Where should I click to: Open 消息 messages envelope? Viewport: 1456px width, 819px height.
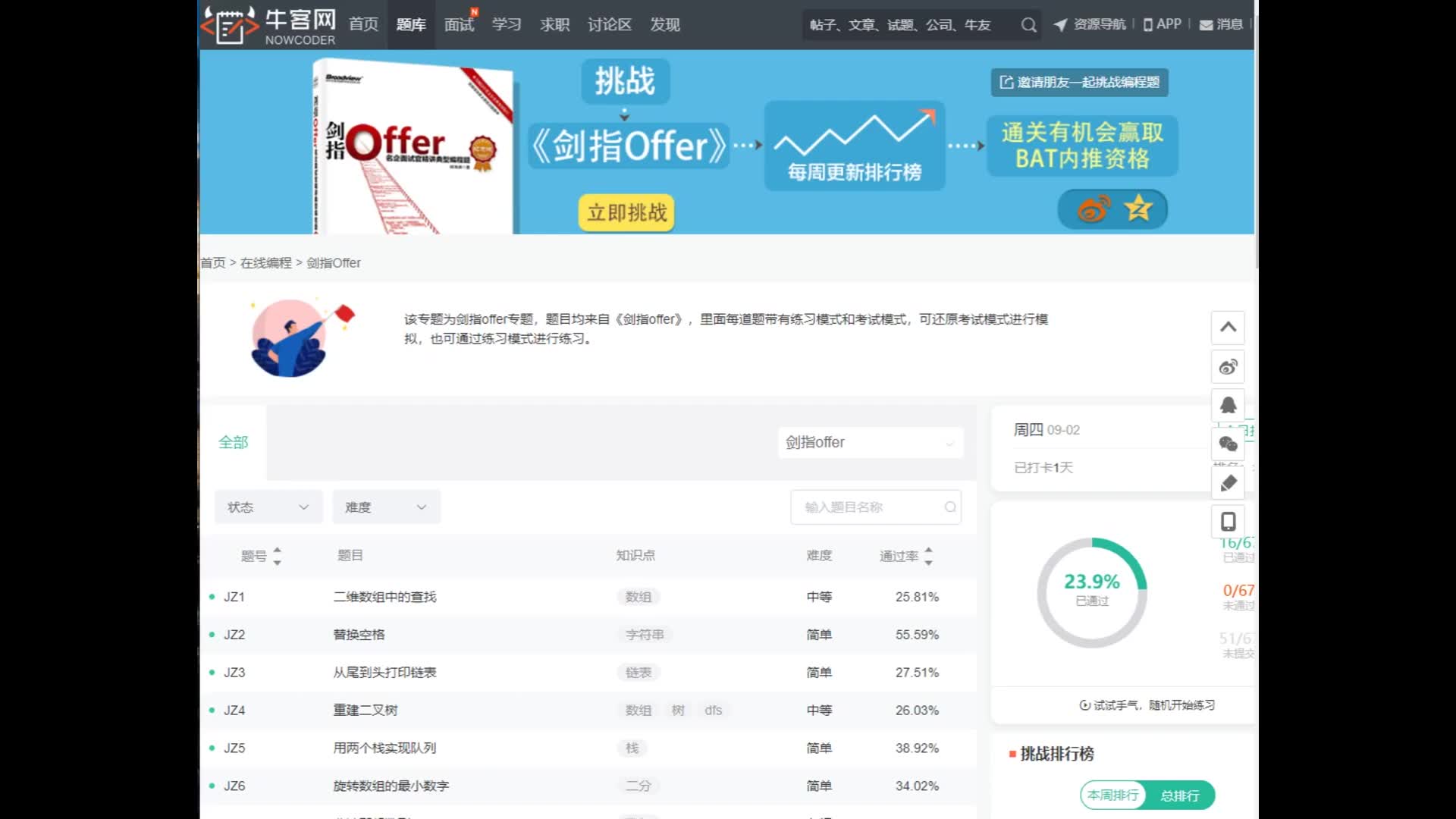(x=1221, y=24)
